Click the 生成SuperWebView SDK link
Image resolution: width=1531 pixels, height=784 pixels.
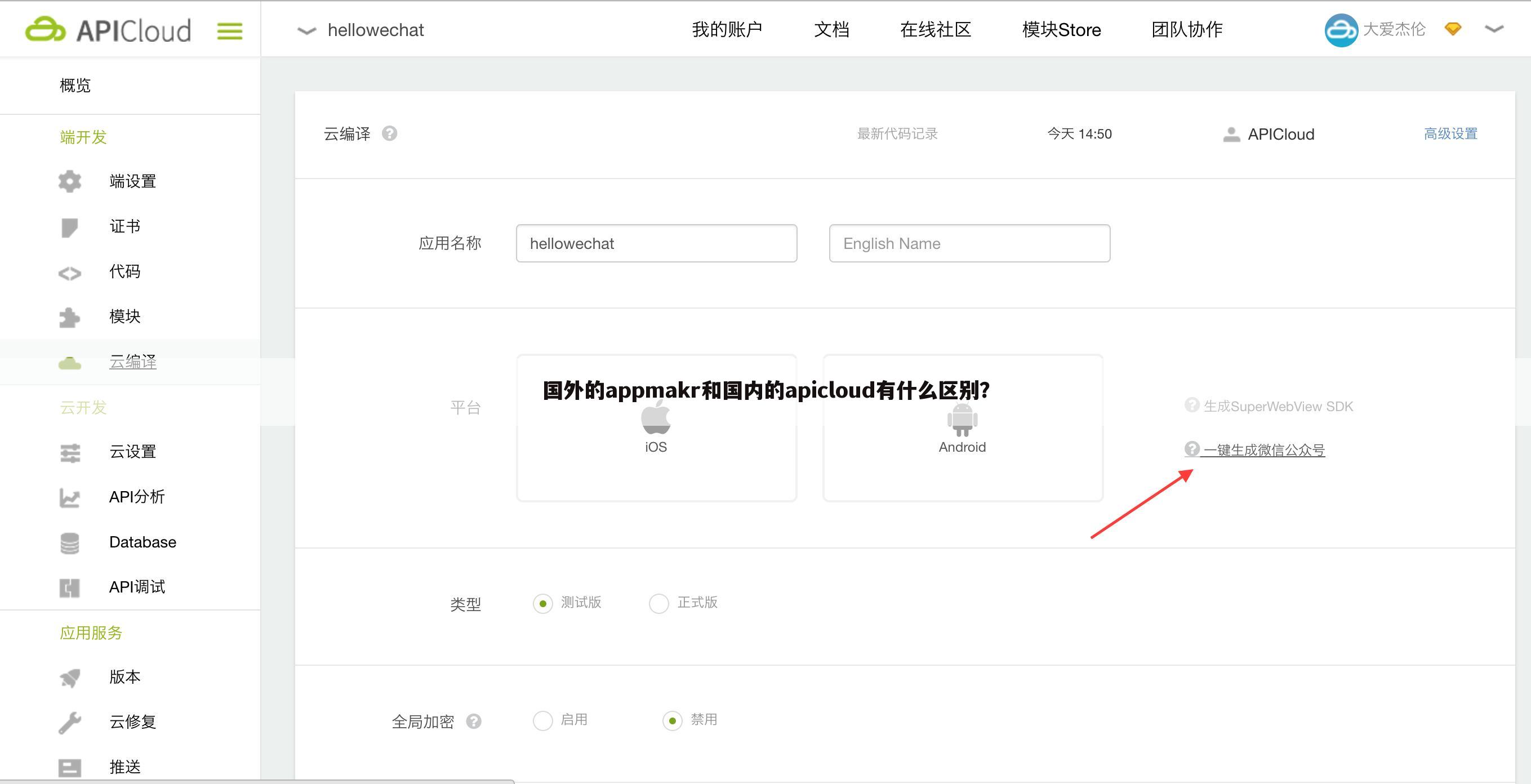pyautogui.click(x=1279, y=406)
